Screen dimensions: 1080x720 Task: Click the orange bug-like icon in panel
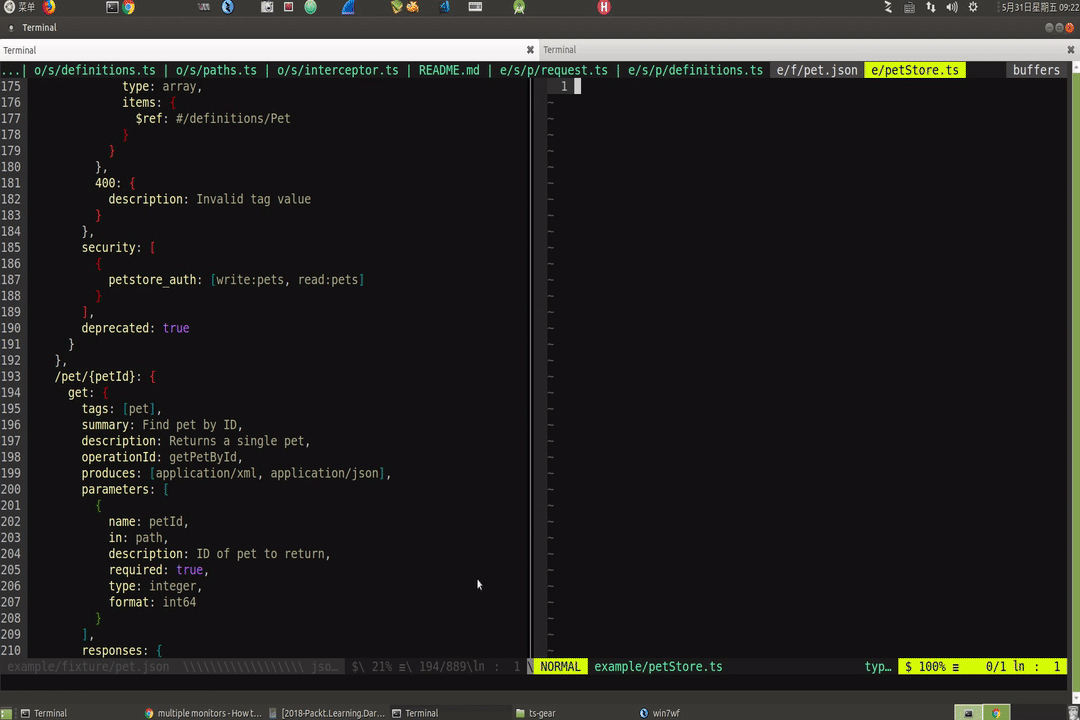point(413,7)
